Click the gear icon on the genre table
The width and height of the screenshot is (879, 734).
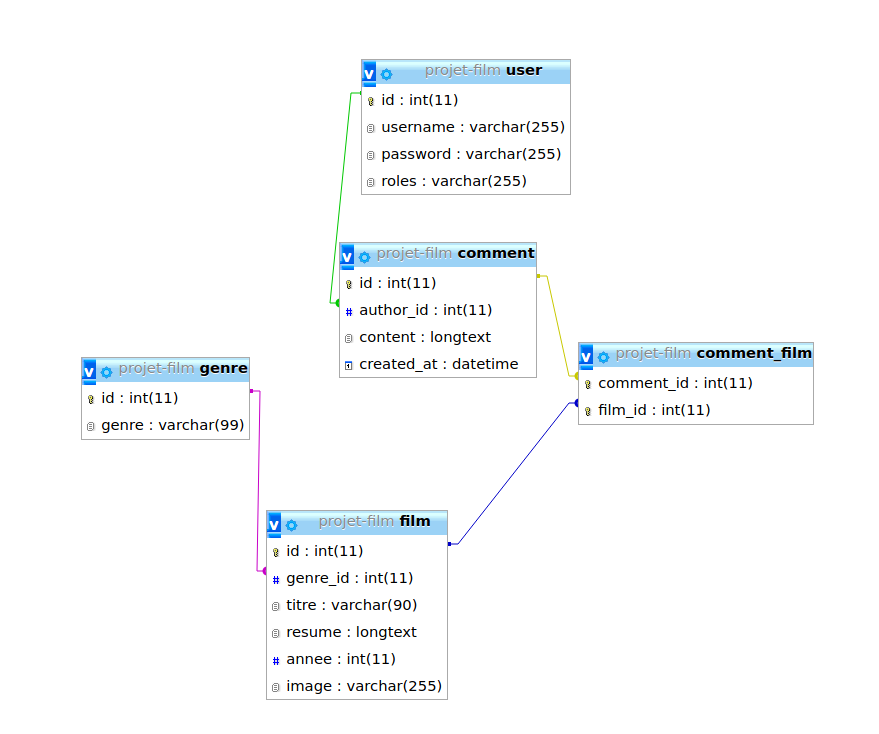(x=106, y=370)
